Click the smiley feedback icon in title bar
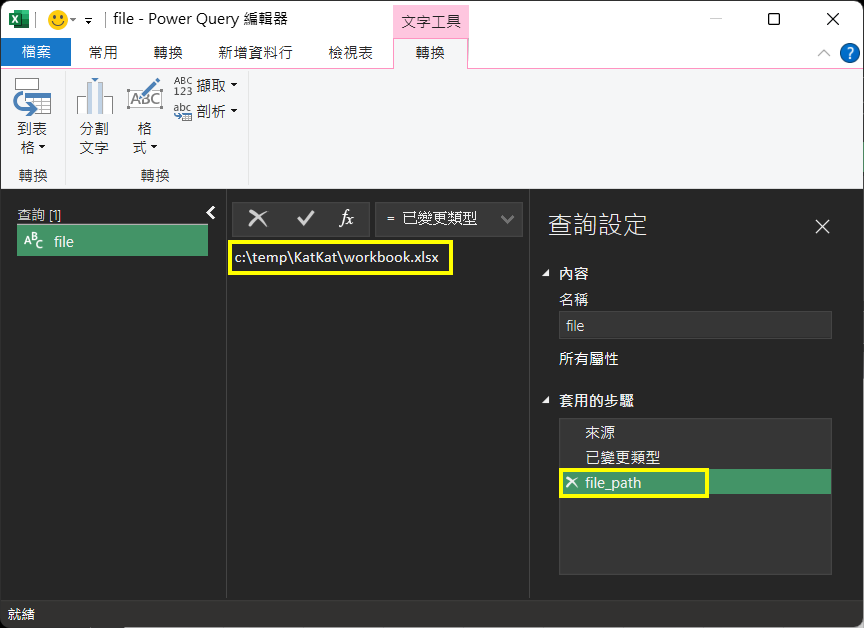Image resolution: width=864 pixels, height=628 pixels. coord(58,19)
